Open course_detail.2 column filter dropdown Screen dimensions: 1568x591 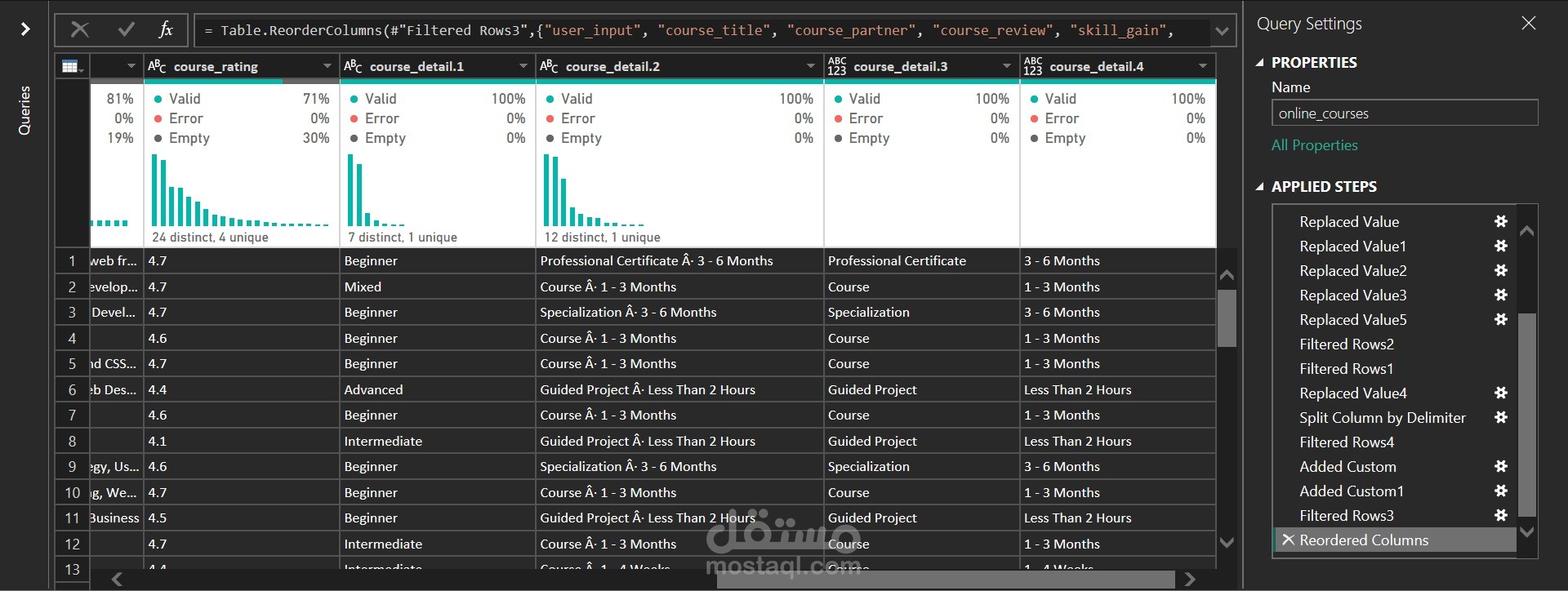click(x=810, y=66)
